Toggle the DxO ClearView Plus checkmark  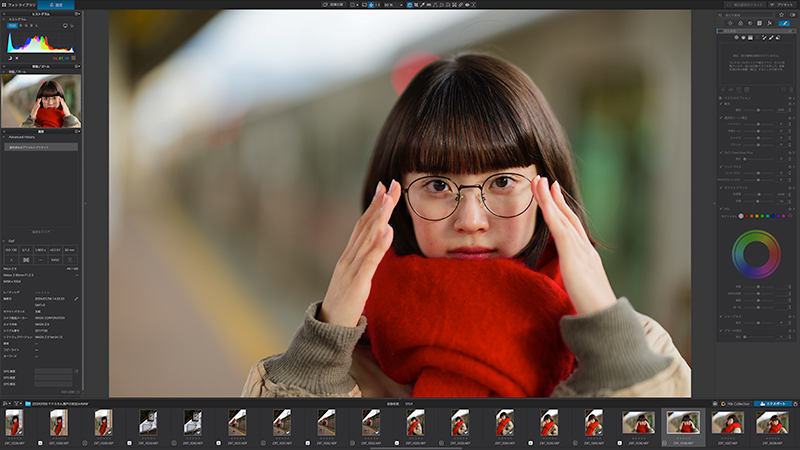[x=721, y=153]
